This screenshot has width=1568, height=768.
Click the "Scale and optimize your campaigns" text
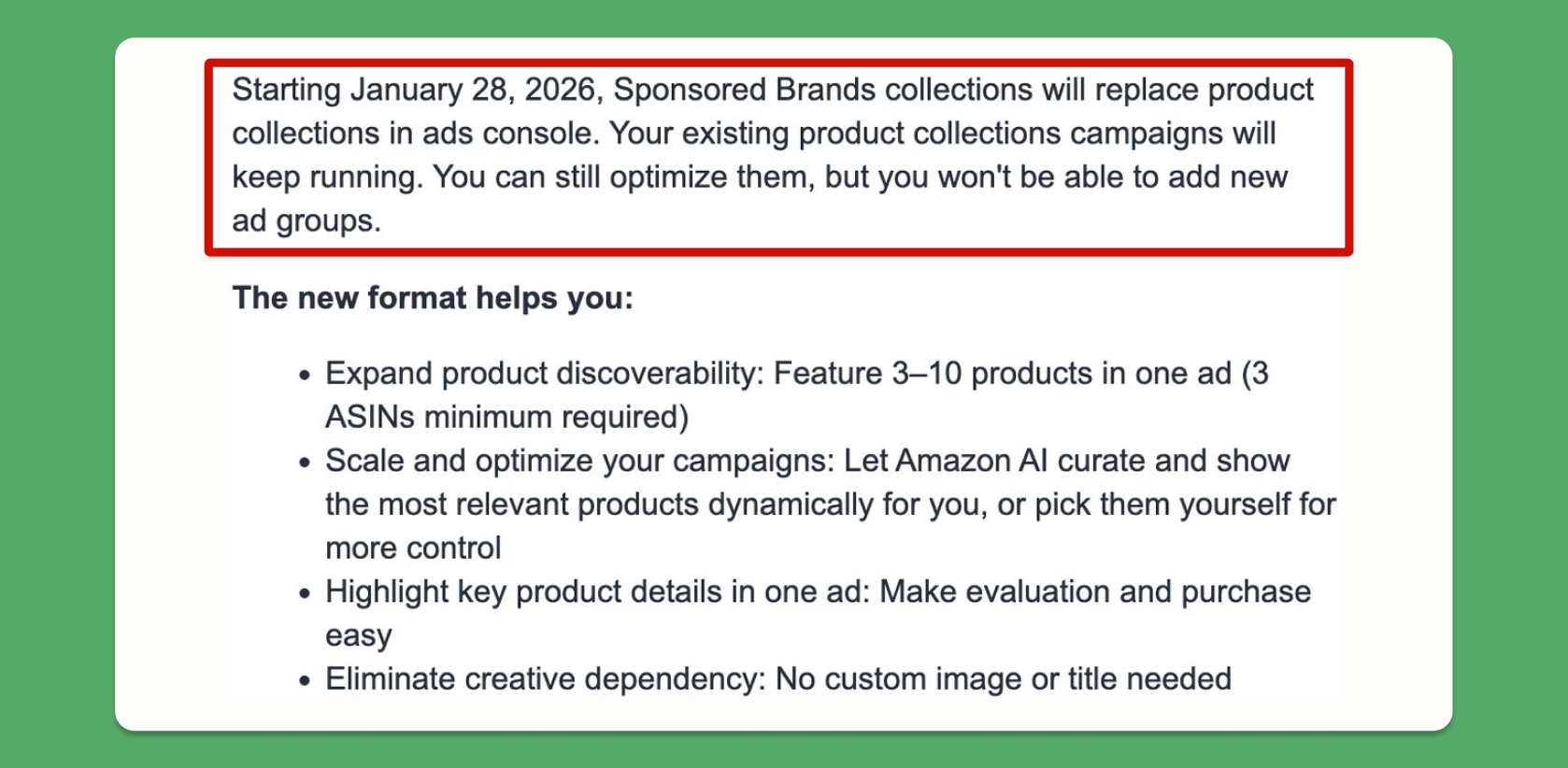click(579, 461)
